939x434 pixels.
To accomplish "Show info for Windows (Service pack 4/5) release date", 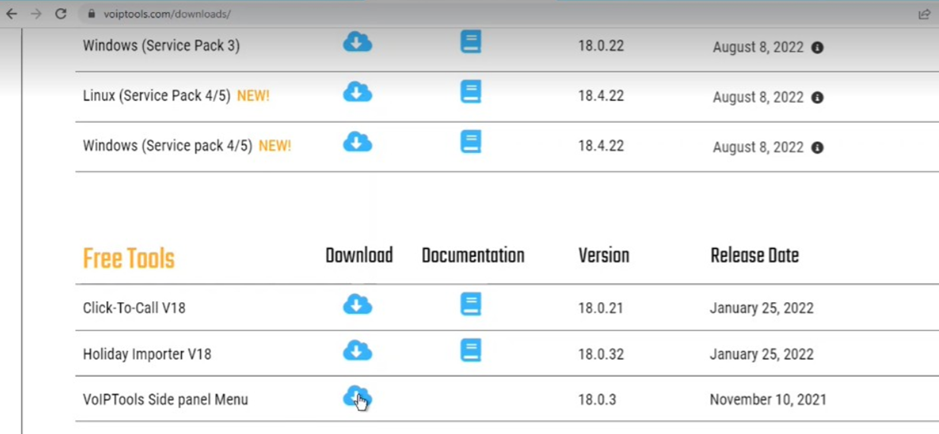I will (817, 147).
